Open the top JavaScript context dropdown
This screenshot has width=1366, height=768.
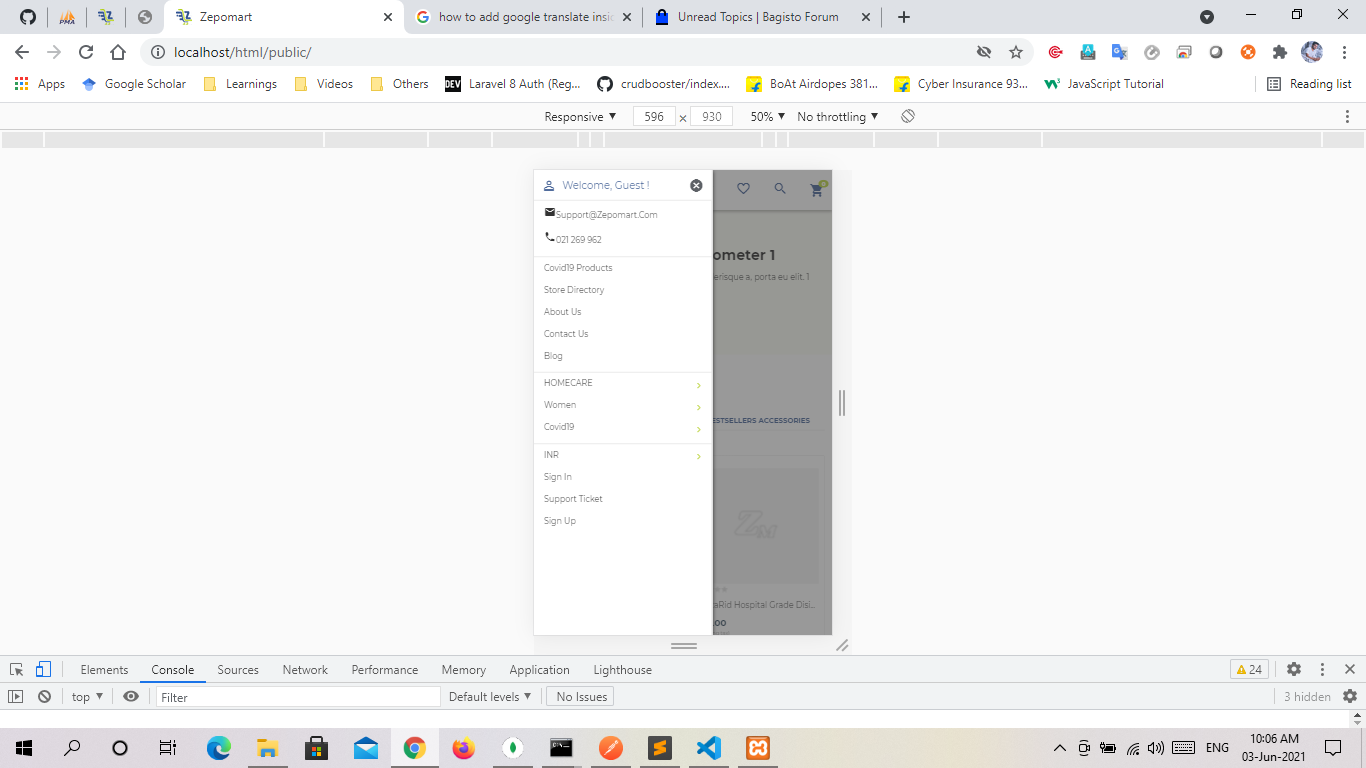[x=88, y=697]
